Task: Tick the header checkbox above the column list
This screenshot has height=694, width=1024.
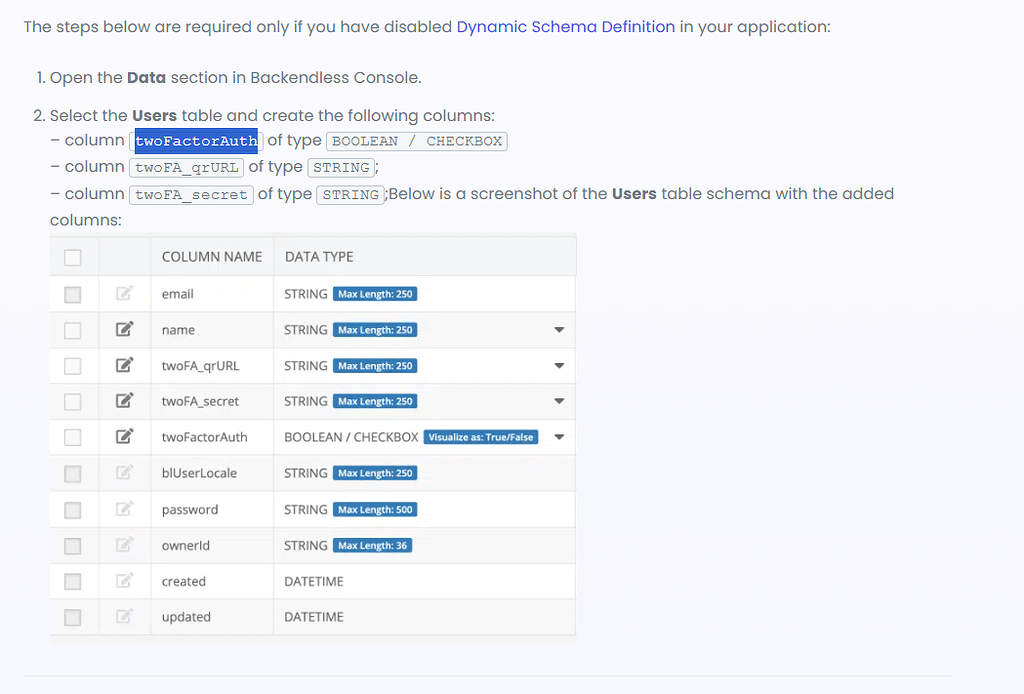Action: (70, 257)
